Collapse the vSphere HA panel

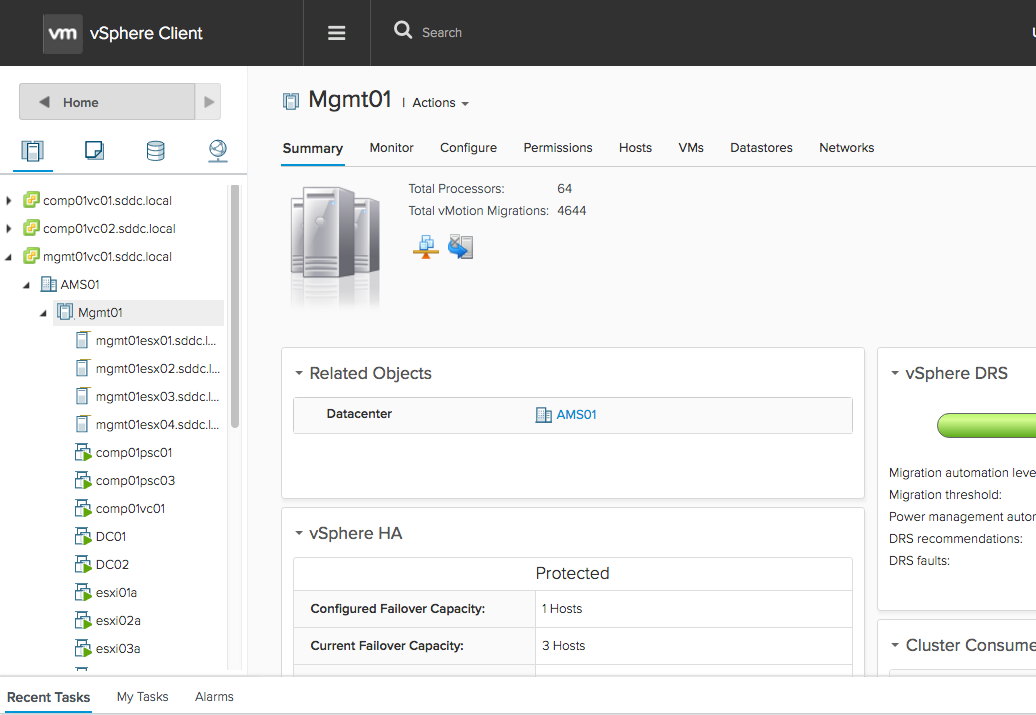pos(299,533)
